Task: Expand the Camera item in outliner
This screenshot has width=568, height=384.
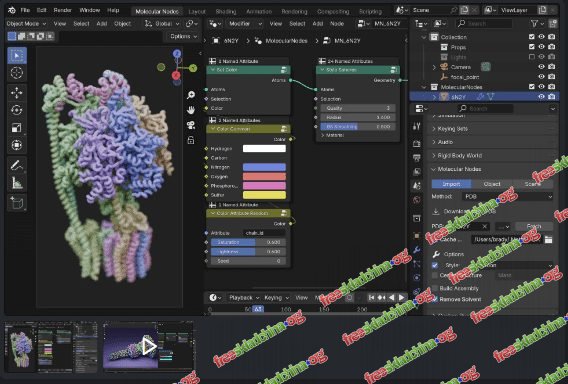Action: click(x=434, y=67)
